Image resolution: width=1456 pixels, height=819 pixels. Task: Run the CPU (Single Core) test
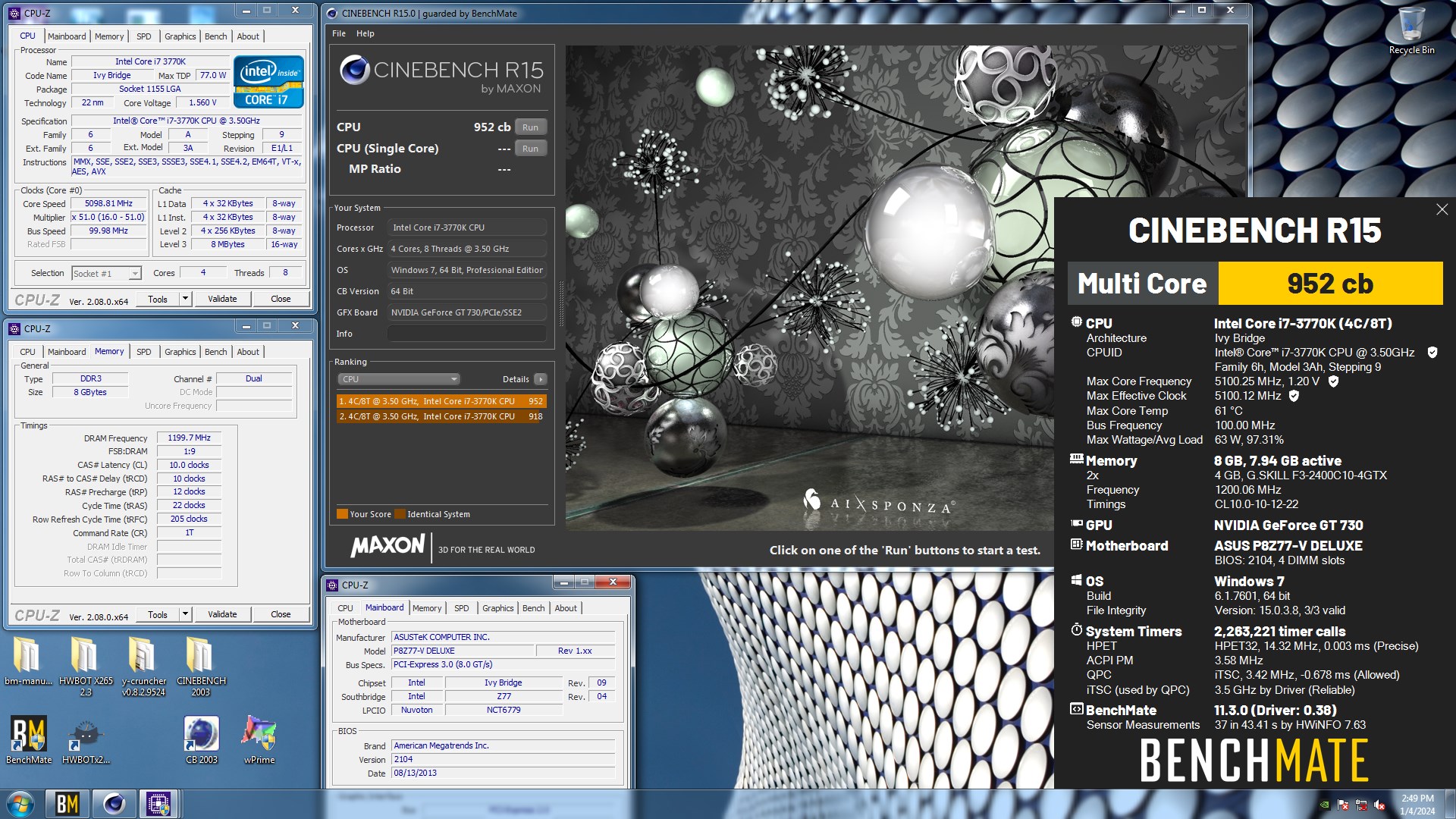[530, 149]
